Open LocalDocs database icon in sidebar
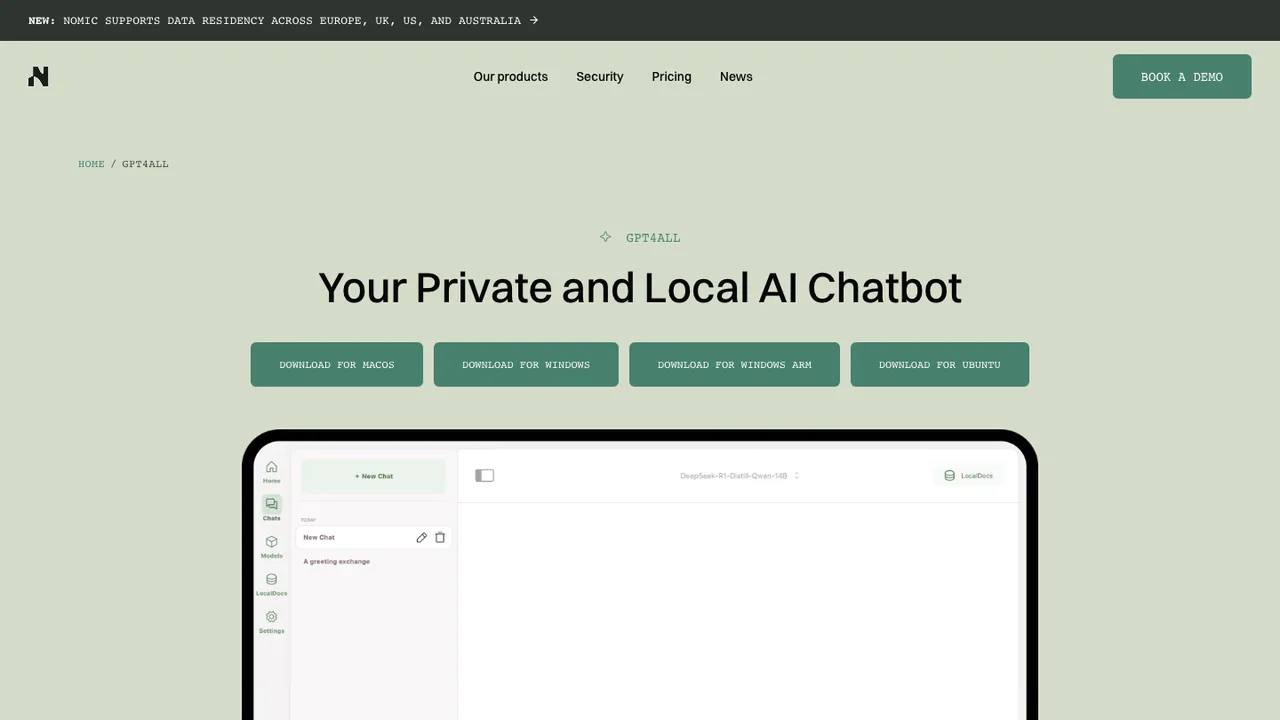This screenshot has width=1280, height=720. pos(271,579)
